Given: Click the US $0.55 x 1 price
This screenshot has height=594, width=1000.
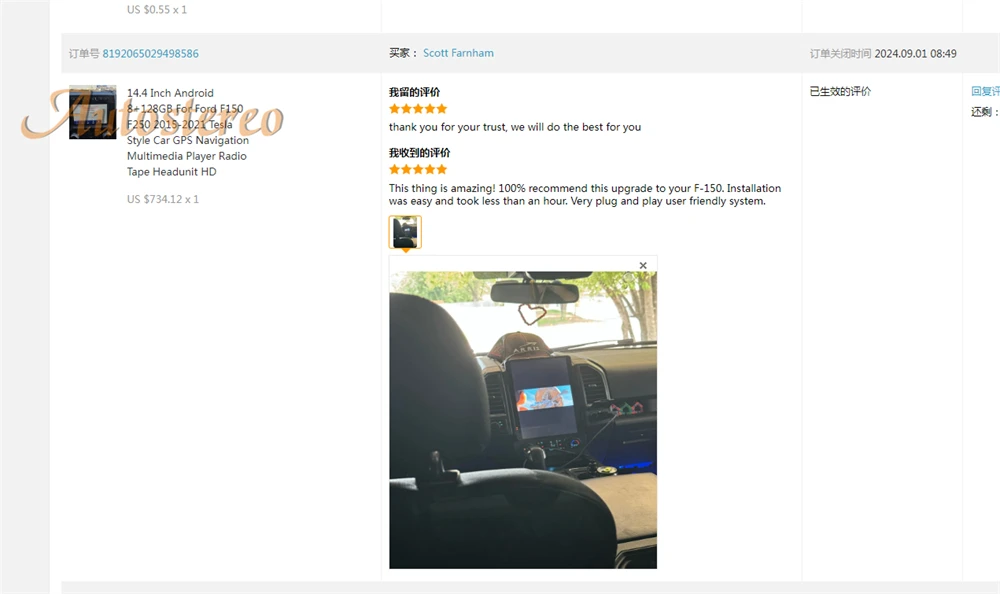Looking at the screenshot, I should 157,10.
